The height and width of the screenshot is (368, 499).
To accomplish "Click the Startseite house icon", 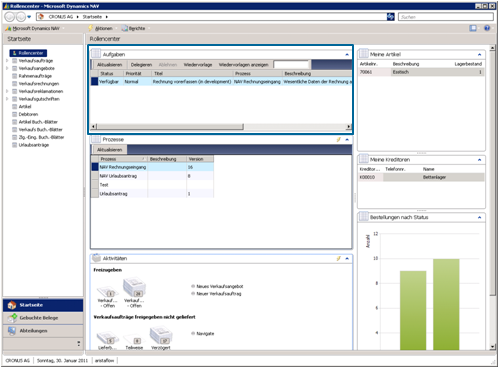I will [x=12, y=305].
